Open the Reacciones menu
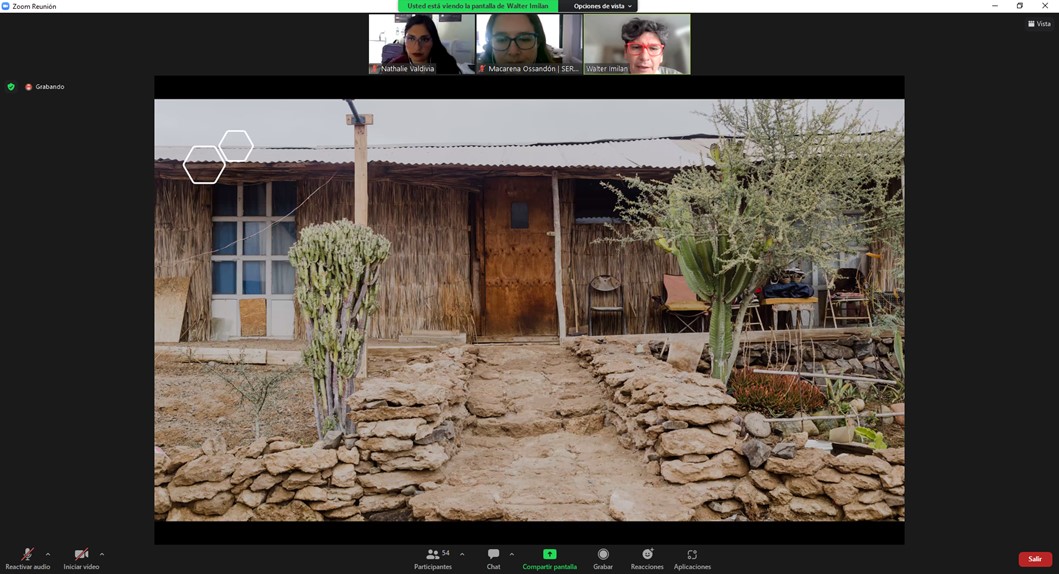The width and height of the screenshot is (1059, 574). [647, 558]
